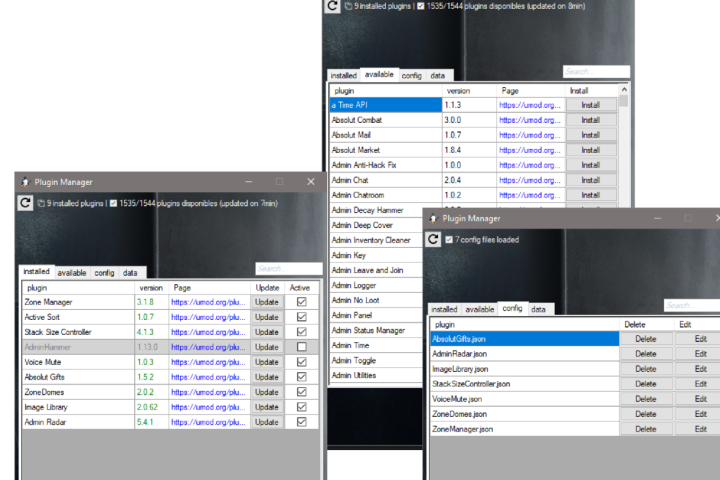Disable the Zone Manager Active checkbox
Image resolution: width=720 pixels, height=480 pixels.
click(301, 302)
